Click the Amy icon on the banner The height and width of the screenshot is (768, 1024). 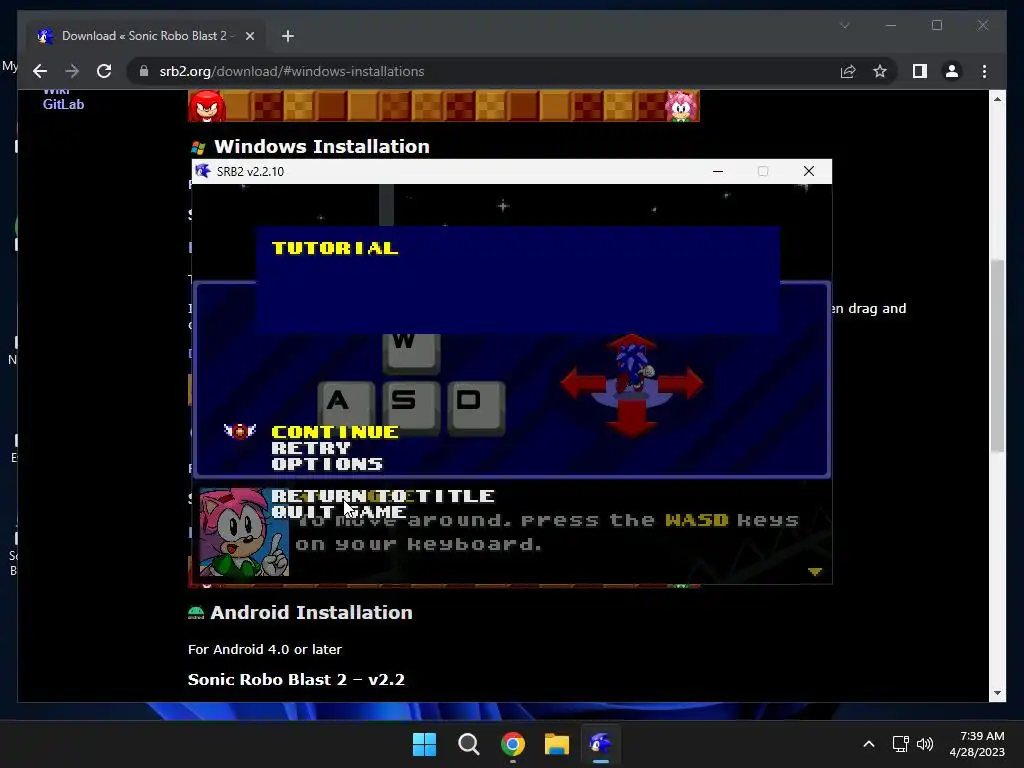point(681,106)
